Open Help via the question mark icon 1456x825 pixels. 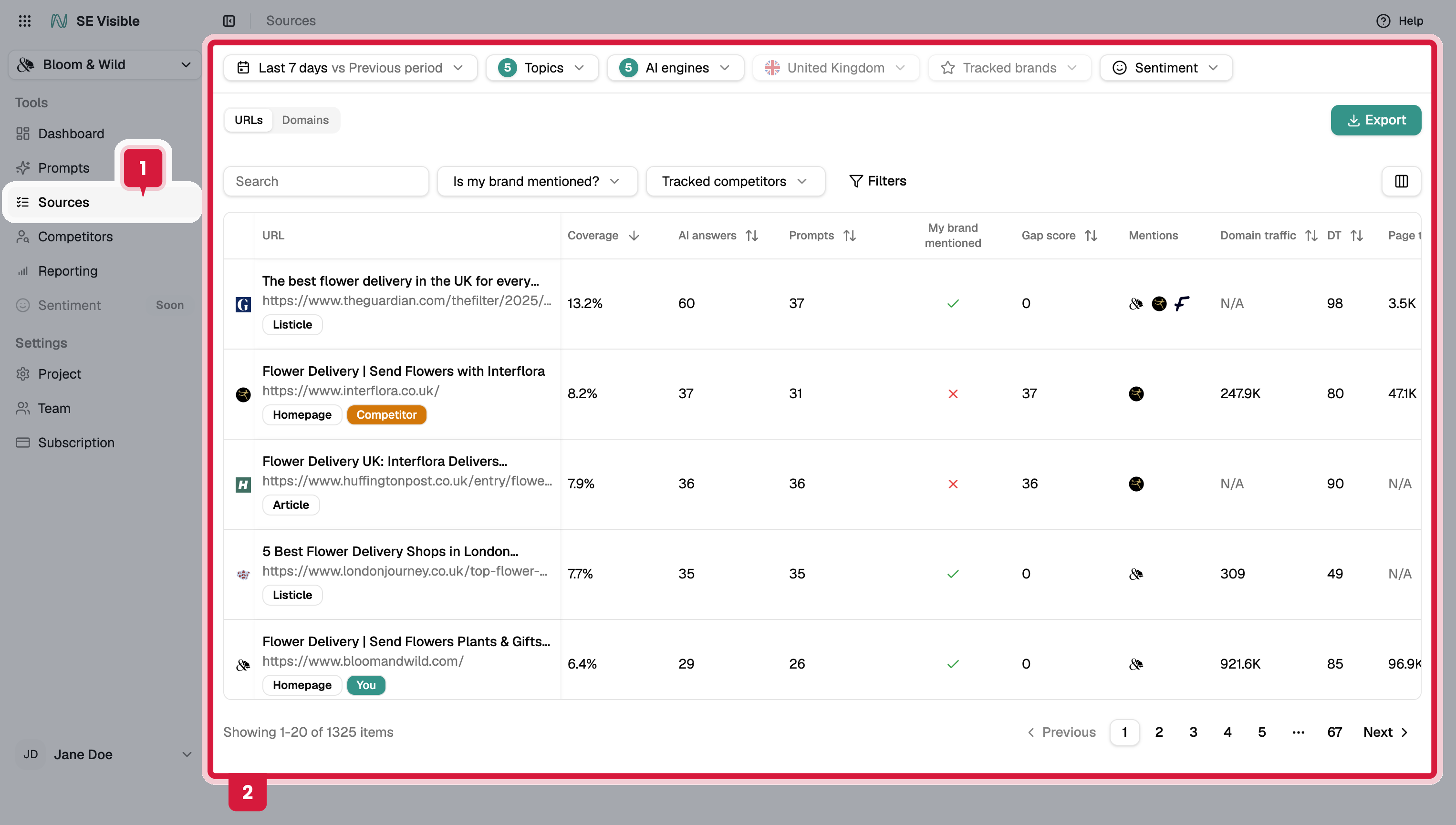coord(1383,21)
